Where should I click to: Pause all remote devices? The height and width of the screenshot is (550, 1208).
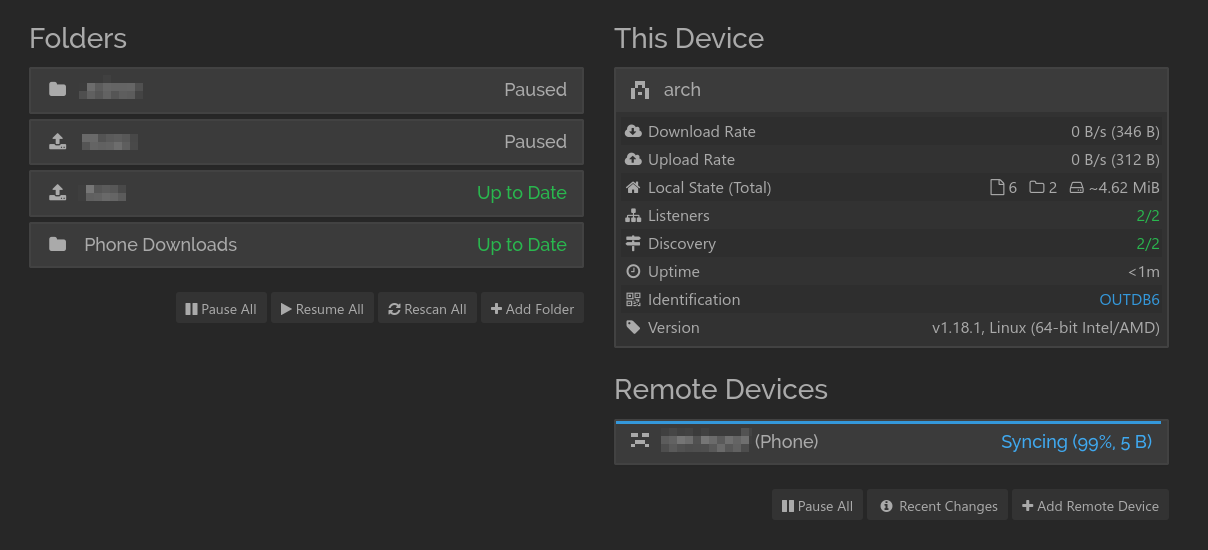(x=817, y=506)
